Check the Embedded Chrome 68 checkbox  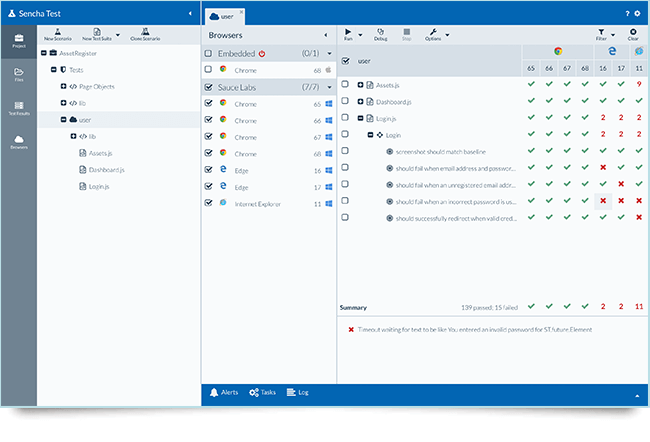[209, 69]
